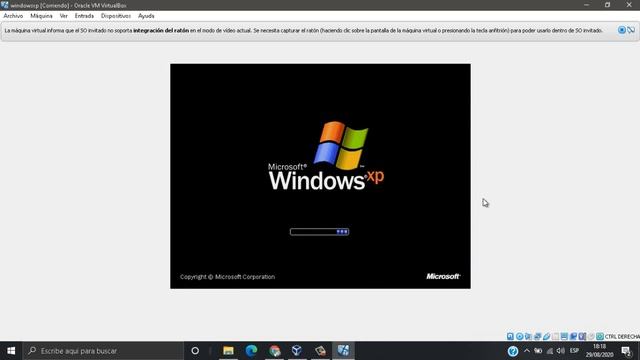Launch Microsoft Edge from the taskbar
This screenshot has width=640, height=360.
click(251, 351)
